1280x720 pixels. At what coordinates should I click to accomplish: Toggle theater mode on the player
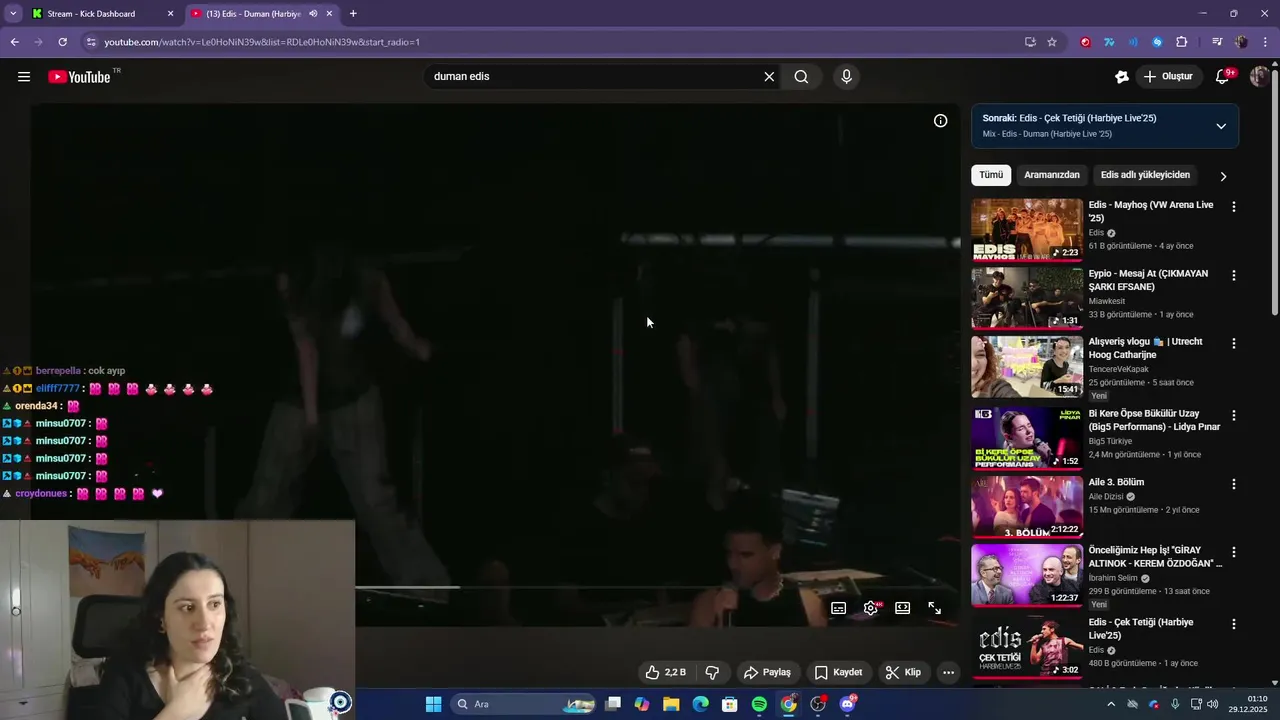click(x=903, y=608)
